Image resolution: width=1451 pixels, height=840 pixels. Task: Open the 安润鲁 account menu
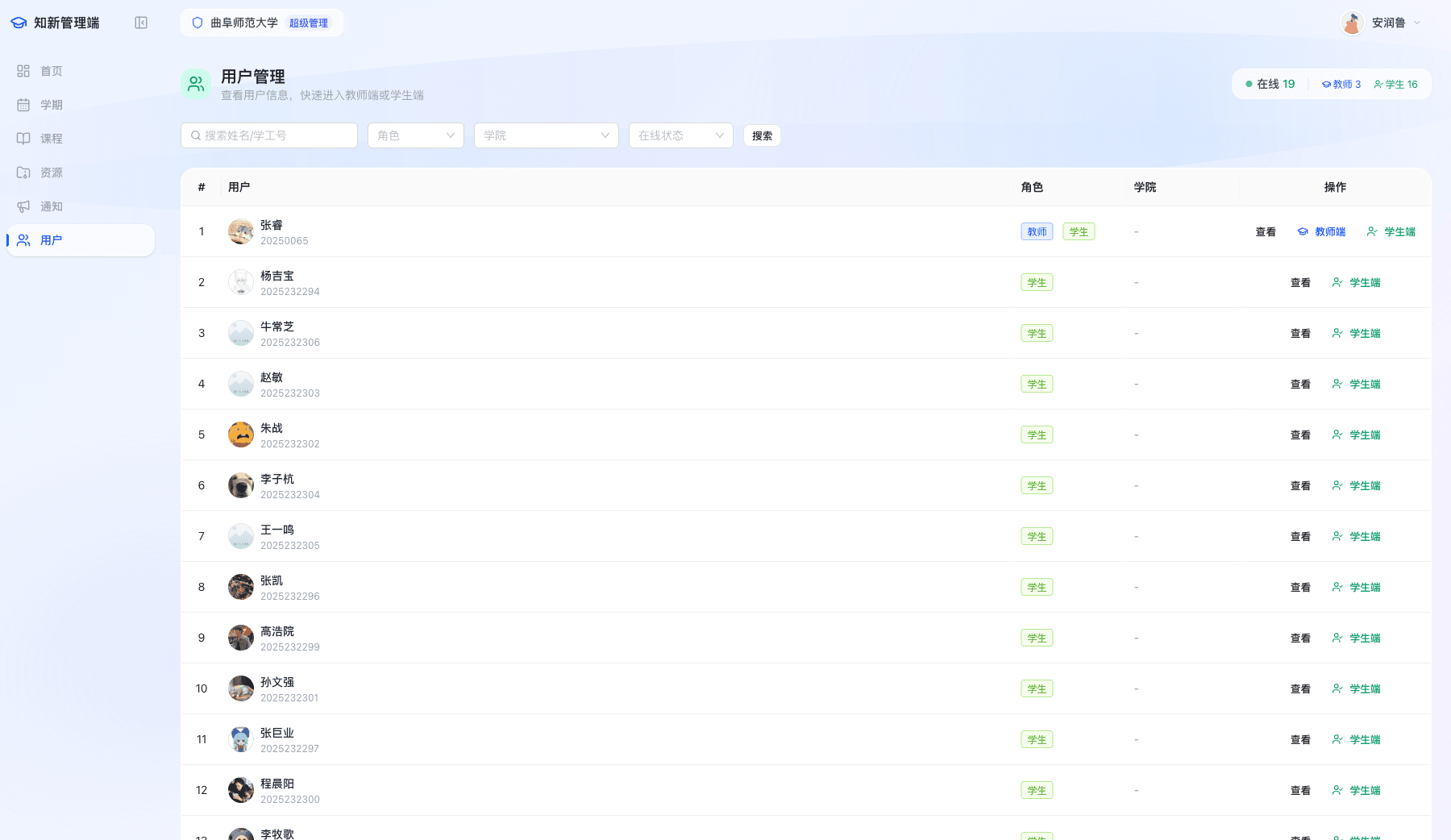1381,23
